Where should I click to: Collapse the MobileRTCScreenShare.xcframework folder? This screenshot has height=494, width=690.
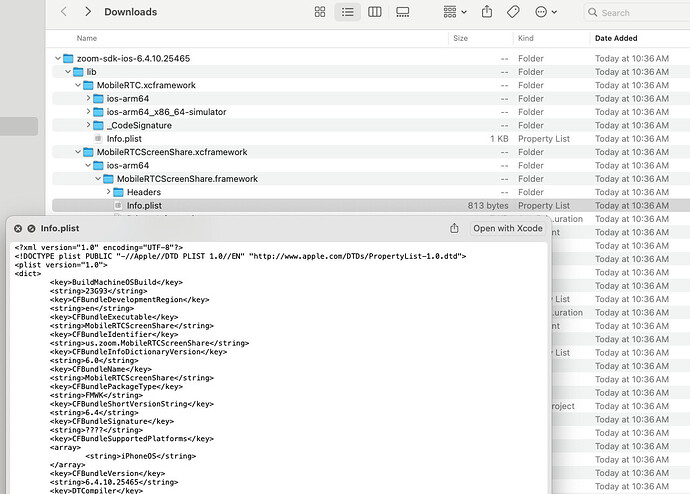pyautogui.click(x=78, y=152)
